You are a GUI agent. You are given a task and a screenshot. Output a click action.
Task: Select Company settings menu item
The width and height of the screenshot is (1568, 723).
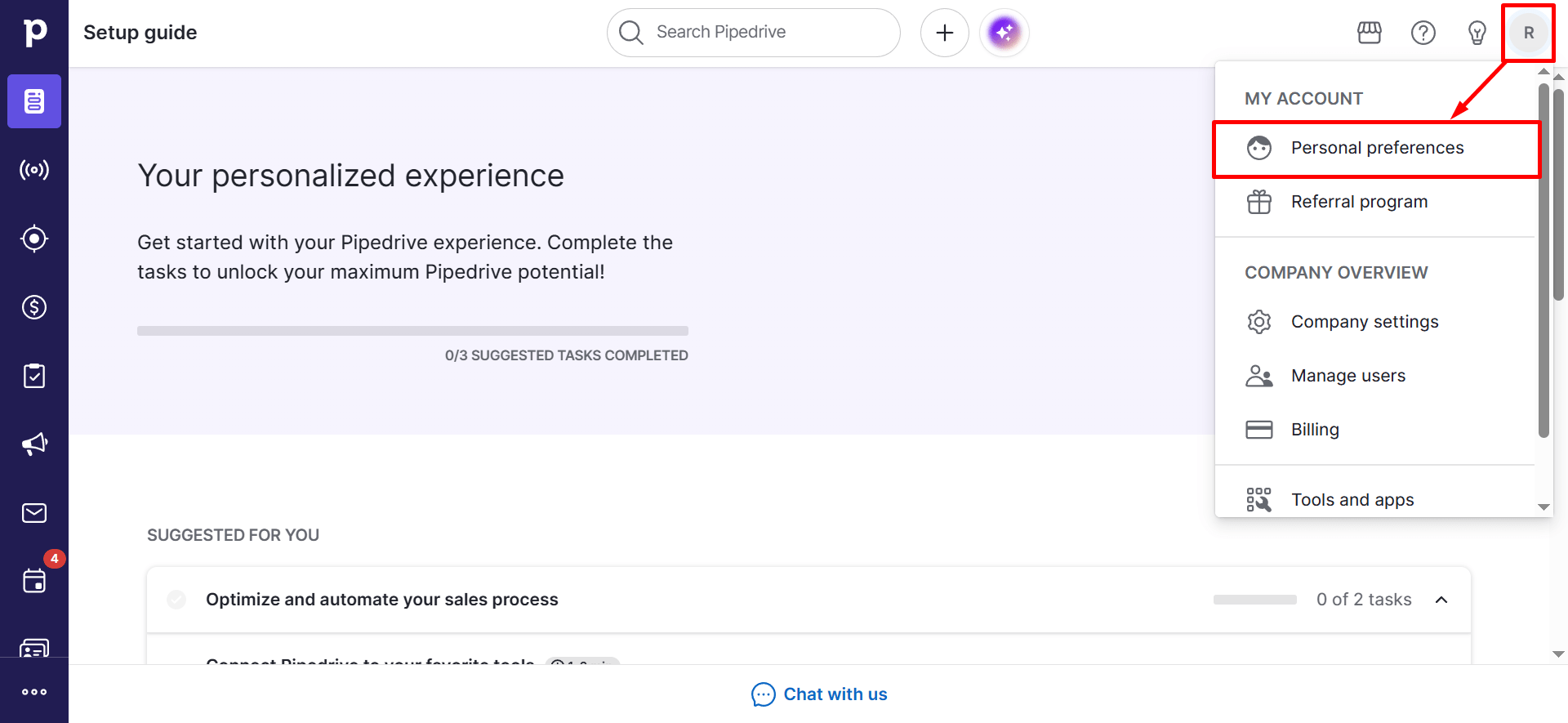[1364, 322]
